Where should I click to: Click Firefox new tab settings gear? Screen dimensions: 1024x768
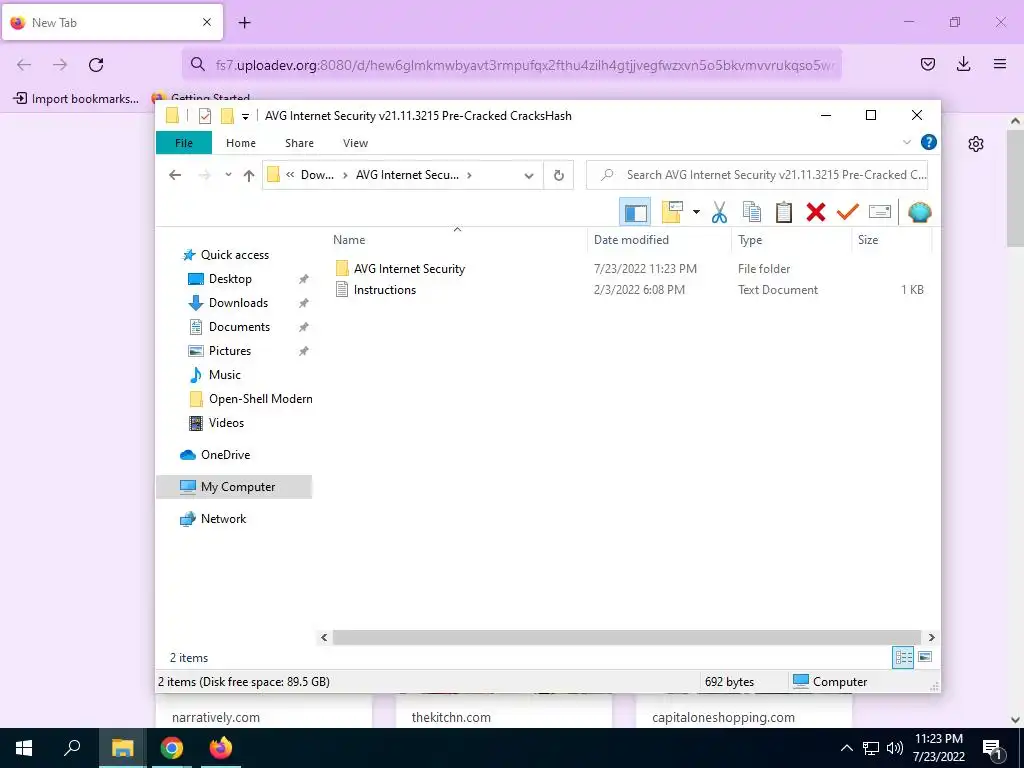tap(976, 144)
